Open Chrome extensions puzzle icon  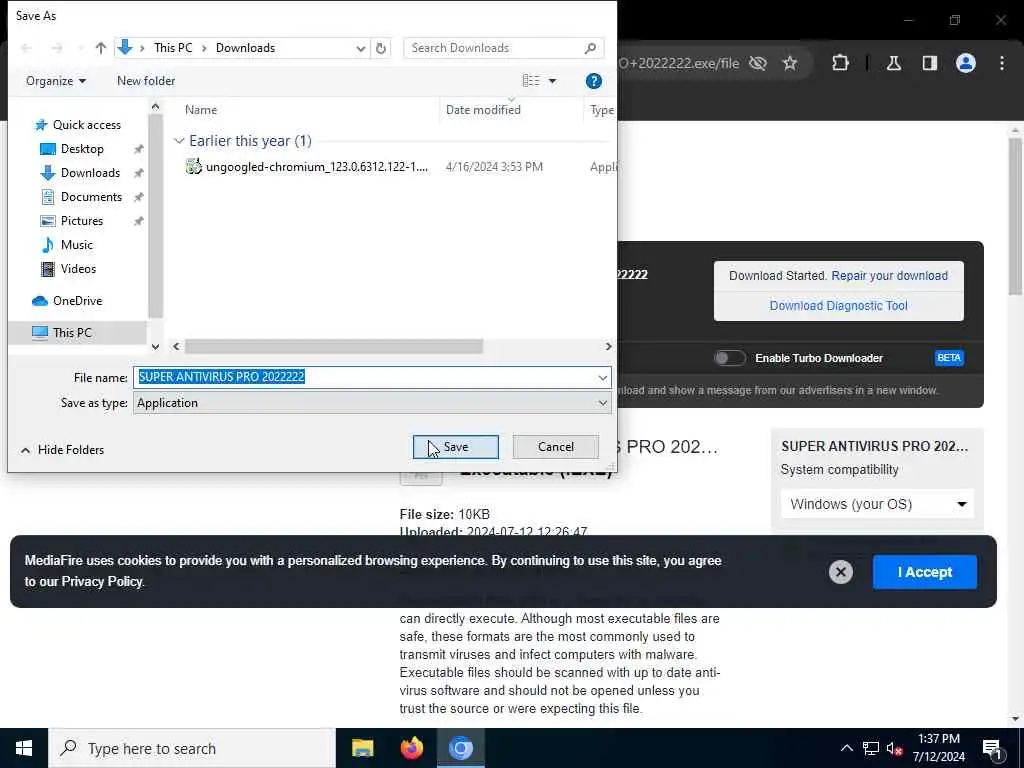pos(840,63)
